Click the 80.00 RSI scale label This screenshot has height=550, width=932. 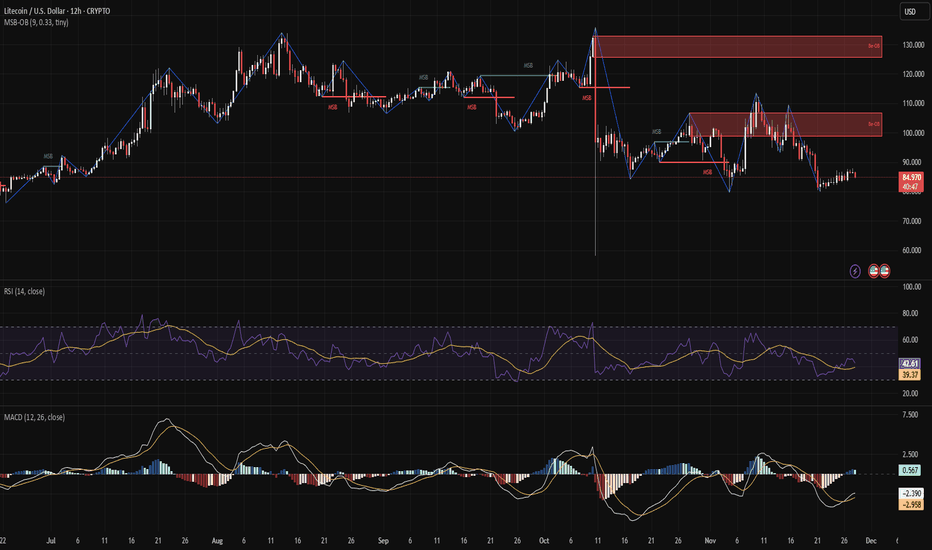[x=910, y=313]
